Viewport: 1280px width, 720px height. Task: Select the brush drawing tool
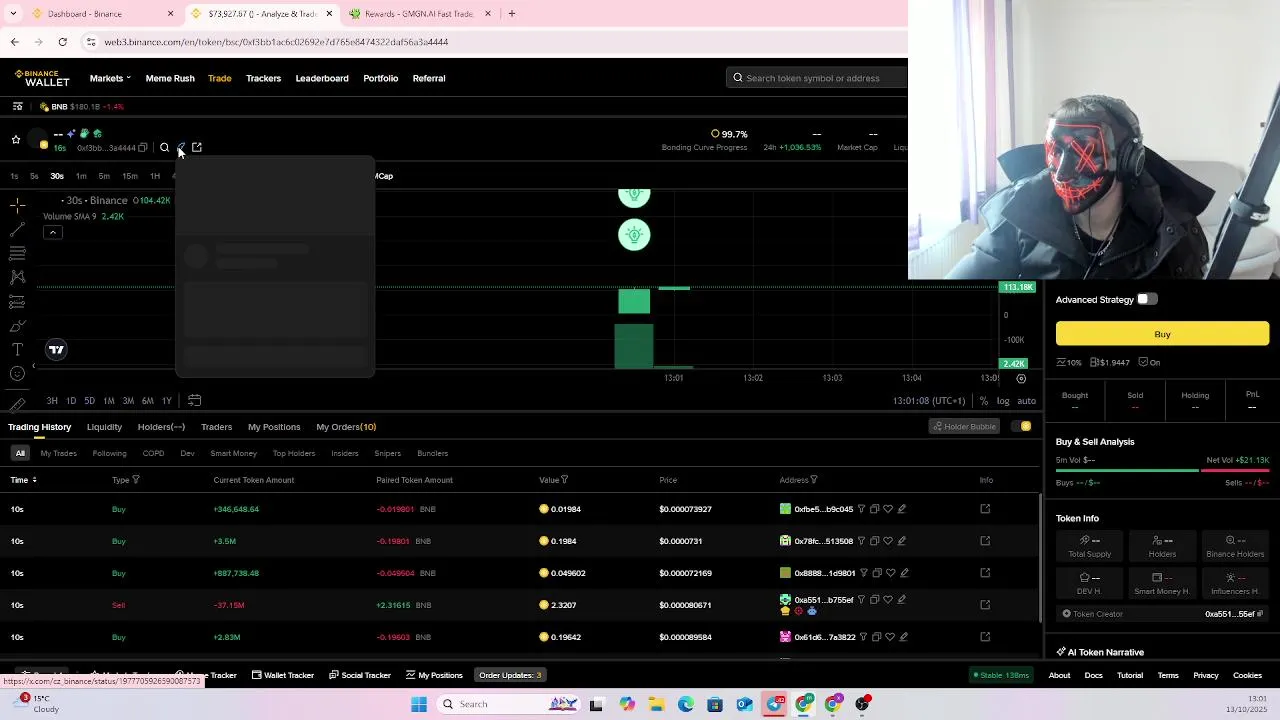tap(17, 325)
